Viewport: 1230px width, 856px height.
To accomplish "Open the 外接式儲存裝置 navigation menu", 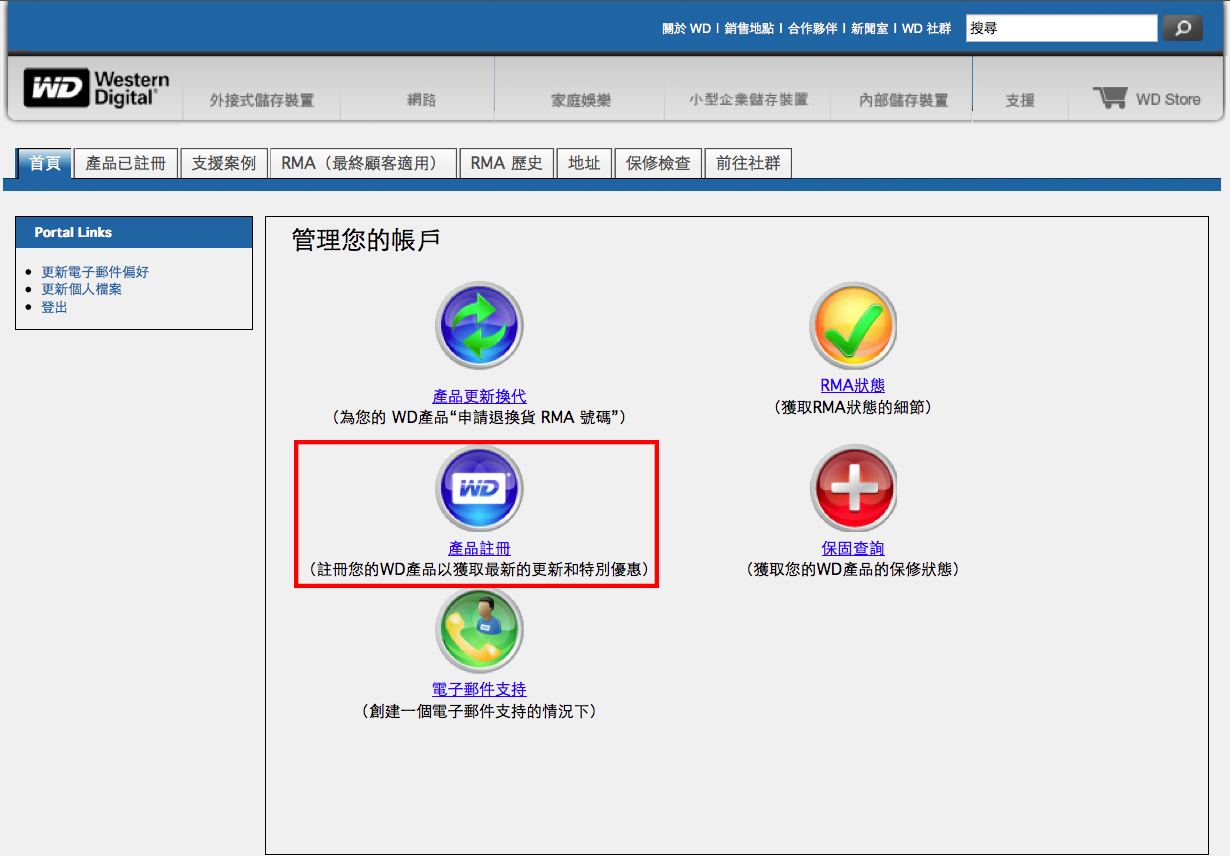I will (262, 100).
